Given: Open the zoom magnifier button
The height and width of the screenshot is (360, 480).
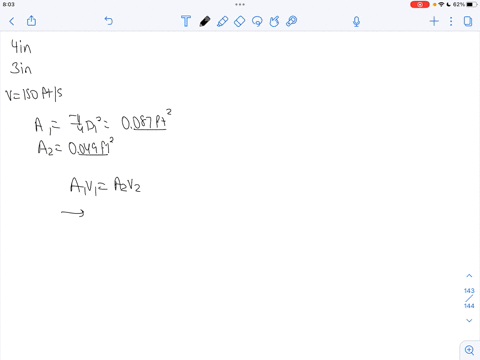Looking at the screenshot, I should point(469,350).
